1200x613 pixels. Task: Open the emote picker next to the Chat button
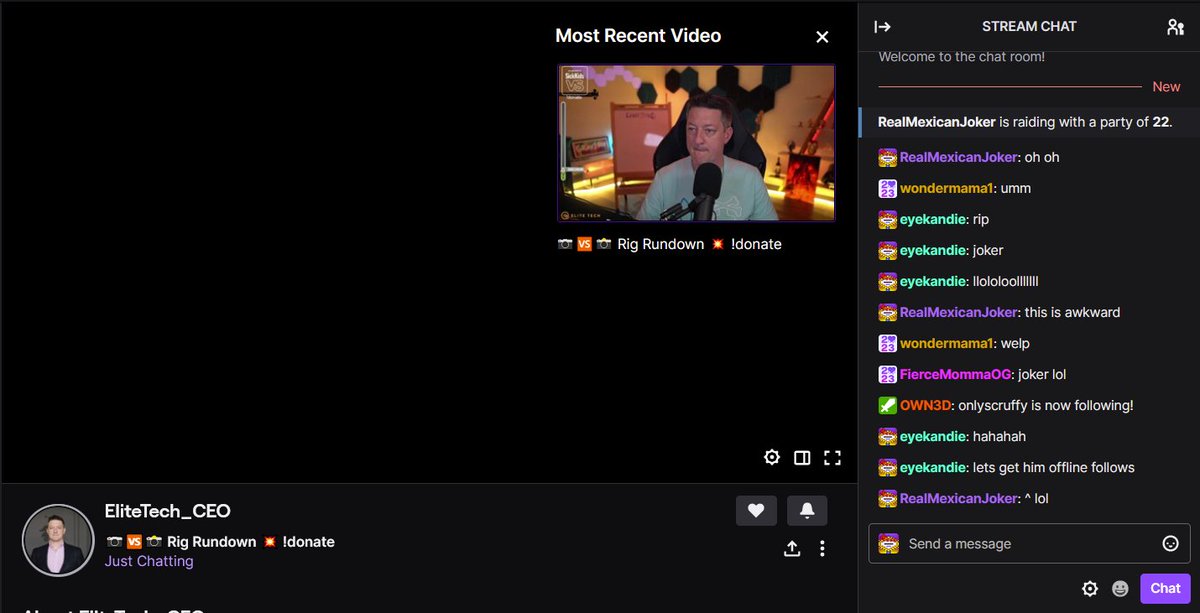(x=1120, y=589)
